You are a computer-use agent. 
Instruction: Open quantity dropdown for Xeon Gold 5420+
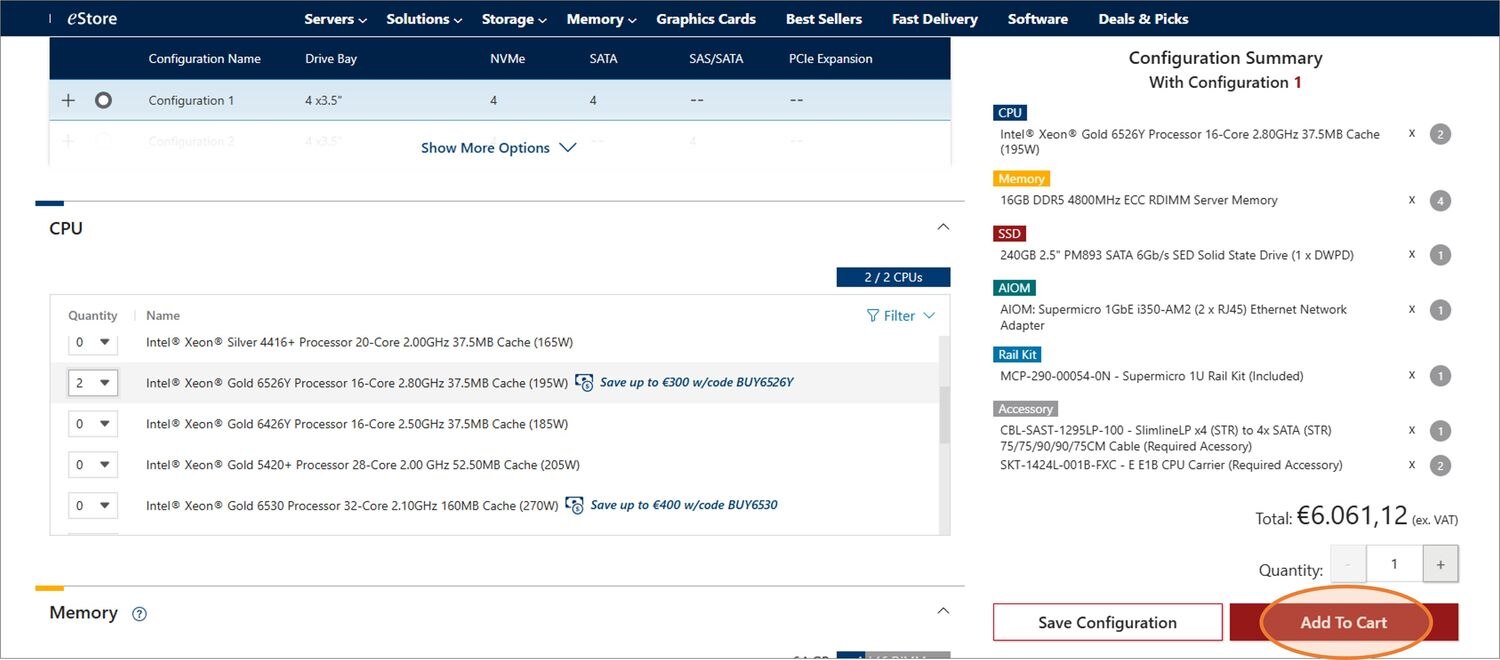tap(93, 465)
